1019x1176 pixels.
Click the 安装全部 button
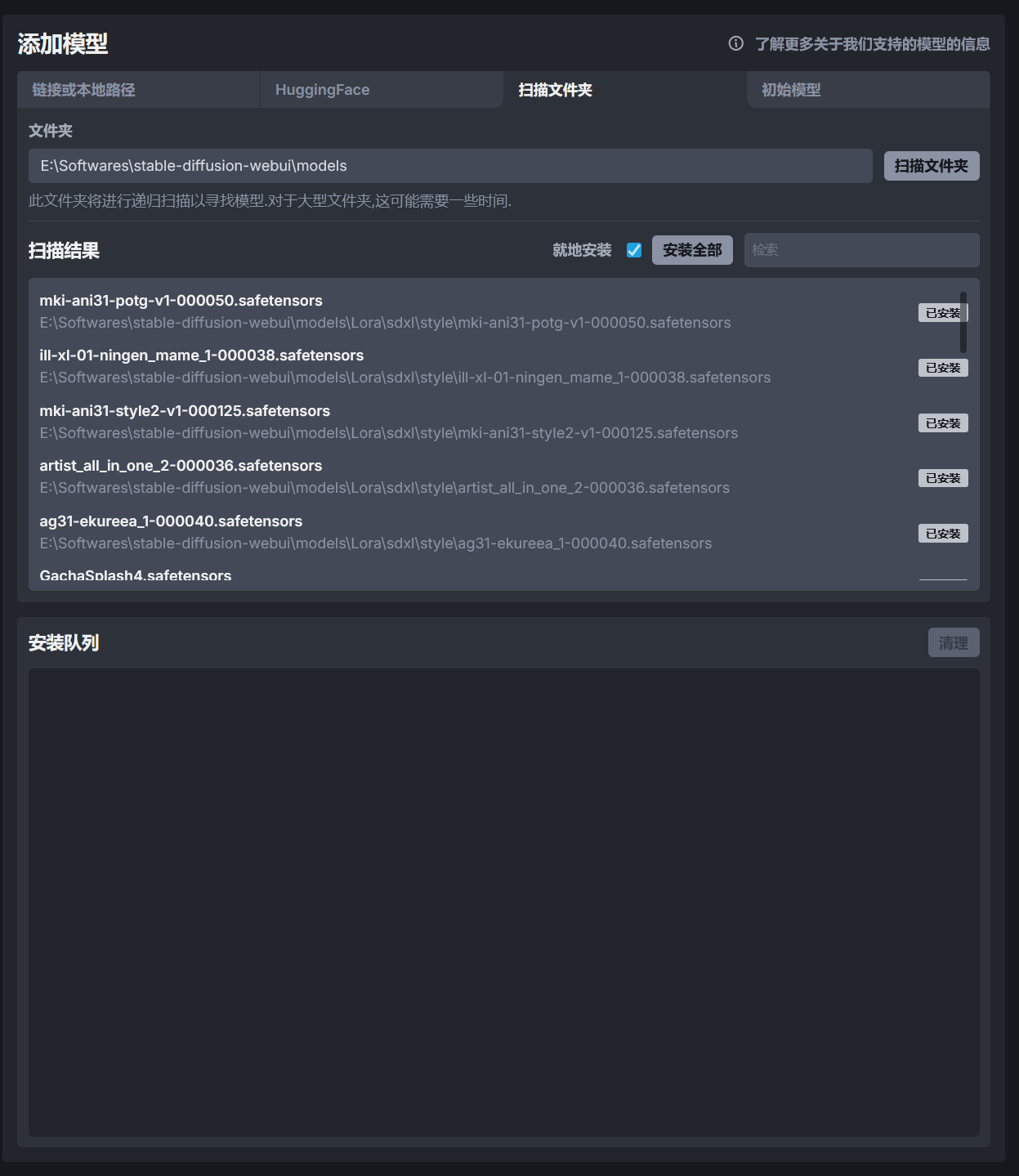pos(692,250)
